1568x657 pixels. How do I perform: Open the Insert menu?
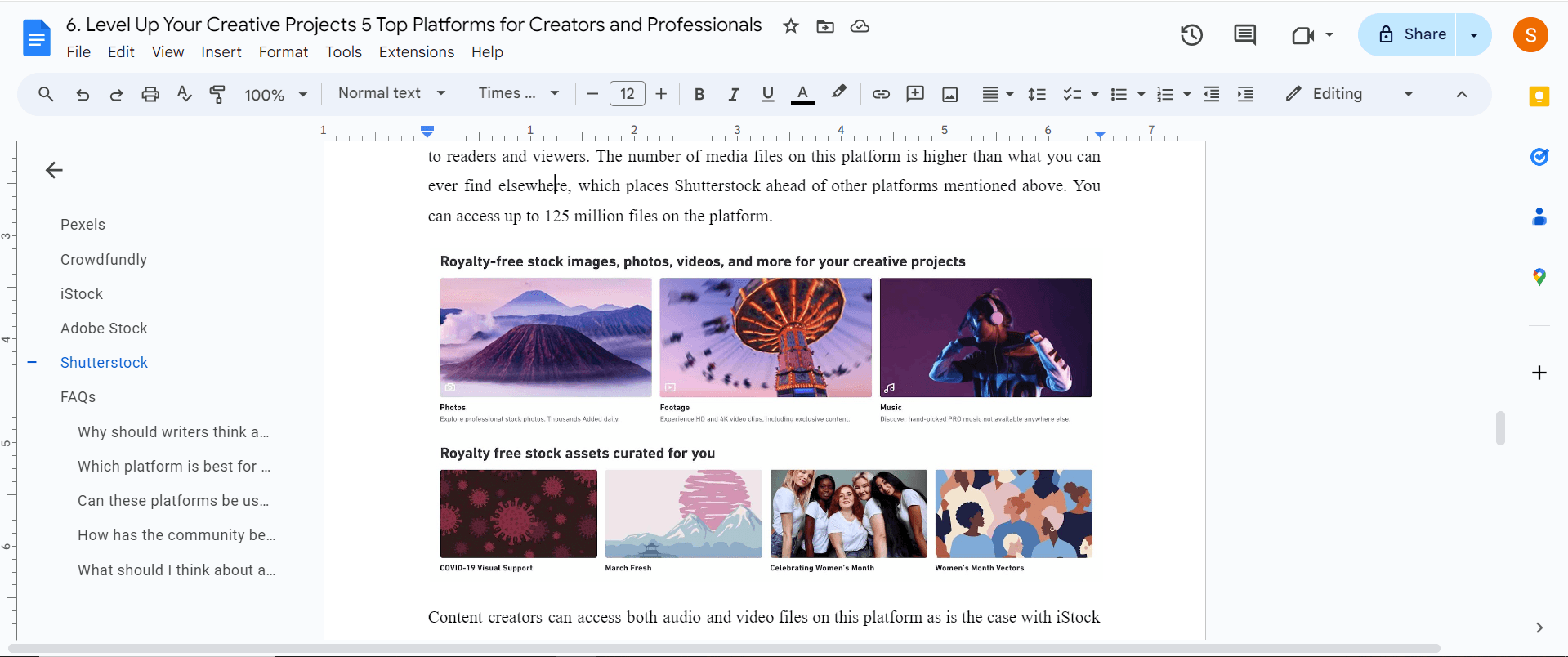click(x=221, y=52)
